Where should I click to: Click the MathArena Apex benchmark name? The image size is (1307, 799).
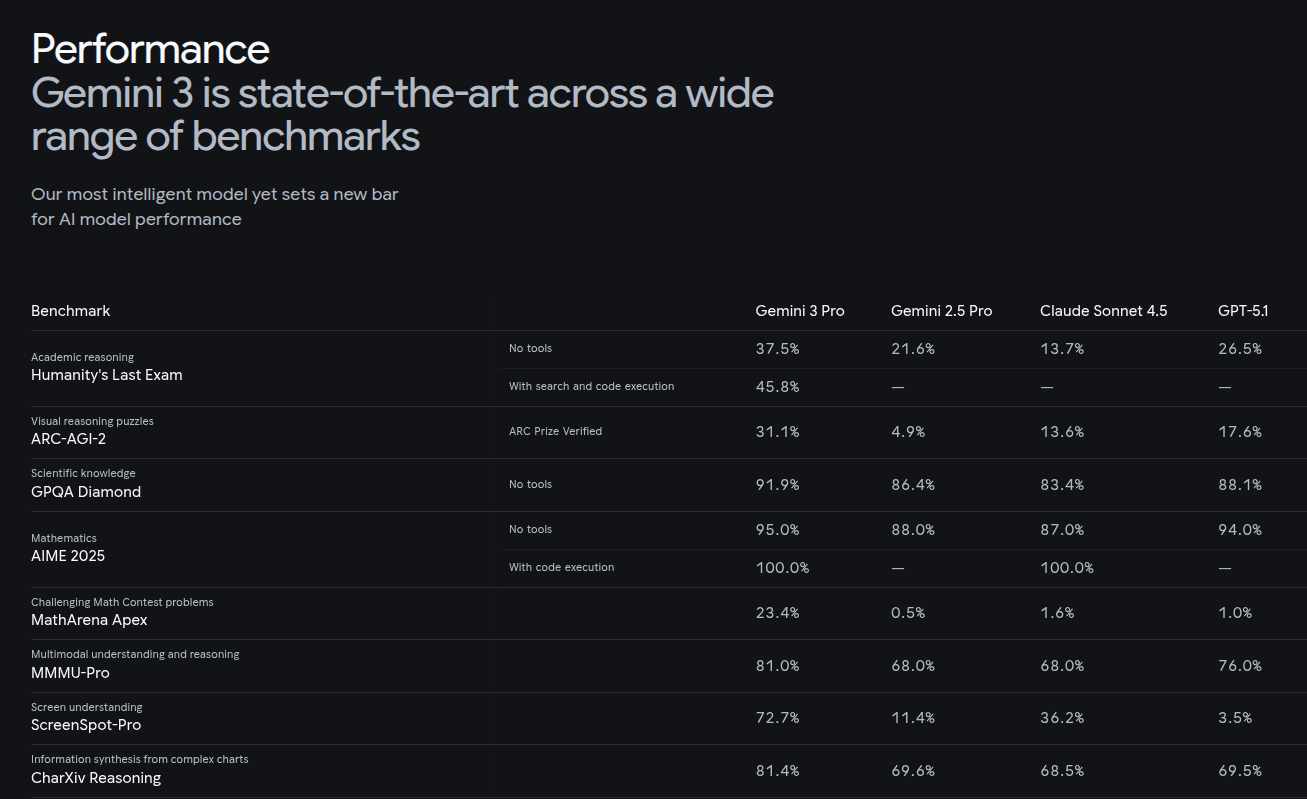pos(89,620)
